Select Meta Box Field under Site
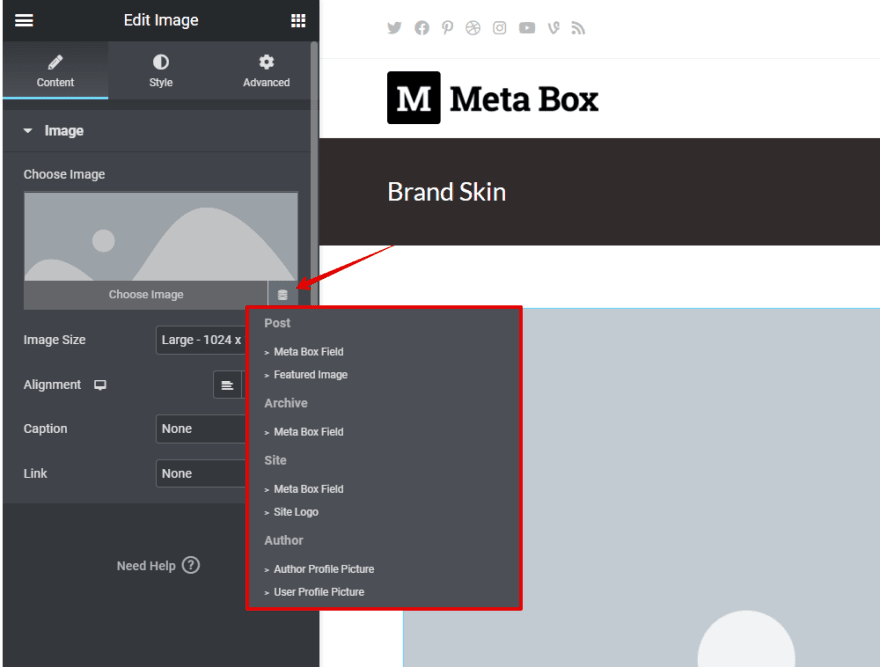 coord(308,489)
